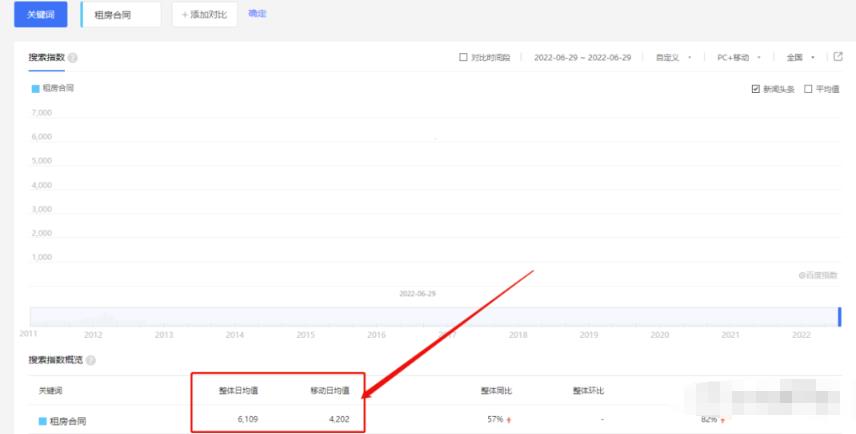The width and height of the screenshot is (856, 434).
Task: Expand the PC+移动 device dropdown
Action: [739, 57]
